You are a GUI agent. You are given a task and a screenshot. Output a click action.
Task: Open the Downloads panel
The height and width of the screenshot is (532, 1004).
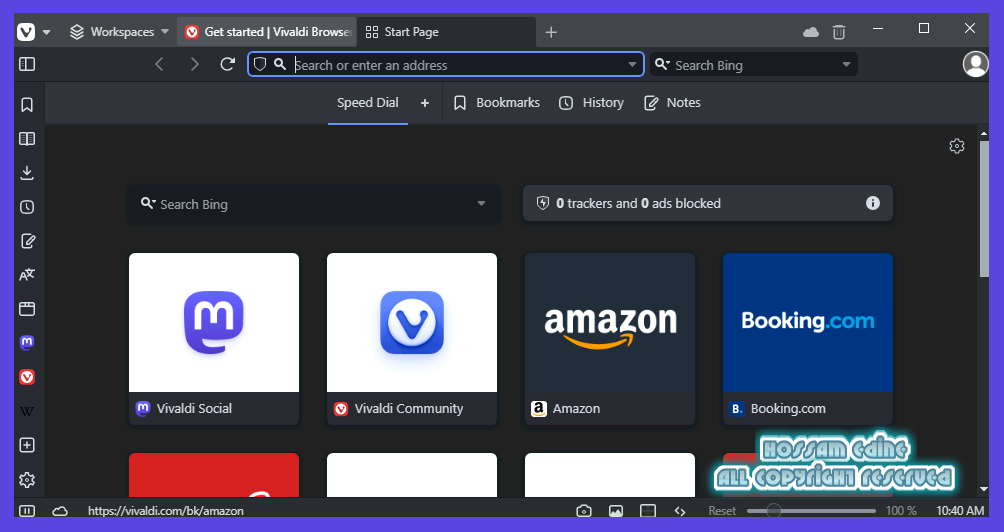point(27,173)
